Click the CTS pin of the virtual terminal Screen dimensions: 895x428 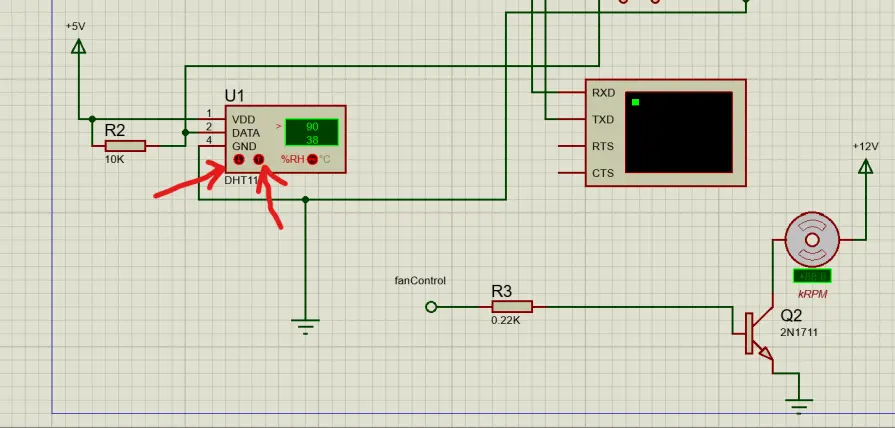pyautogui.click(x=572, y=173)
